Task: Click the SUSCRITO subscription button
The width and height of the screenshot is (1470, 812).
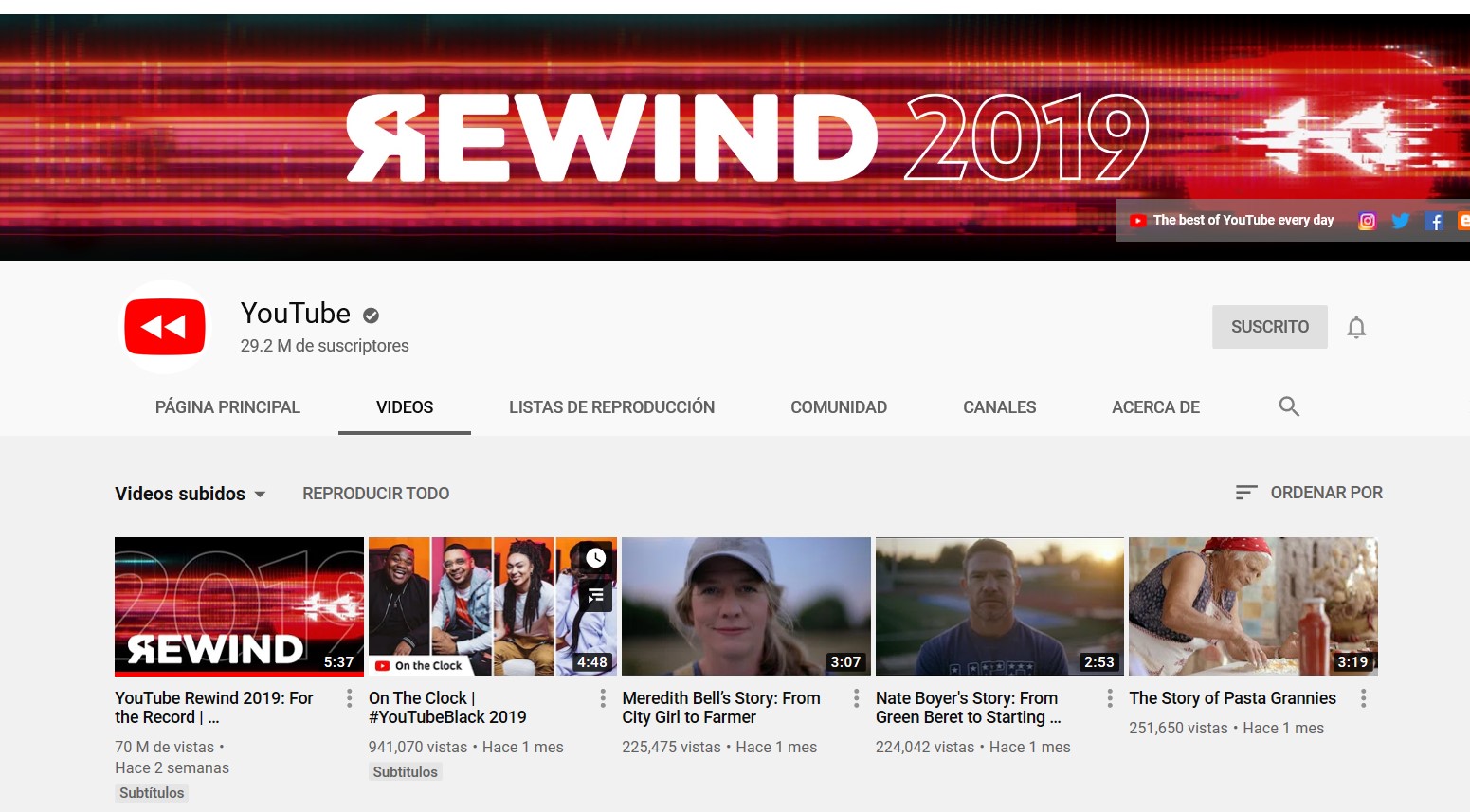Action: pos(1270,327)
